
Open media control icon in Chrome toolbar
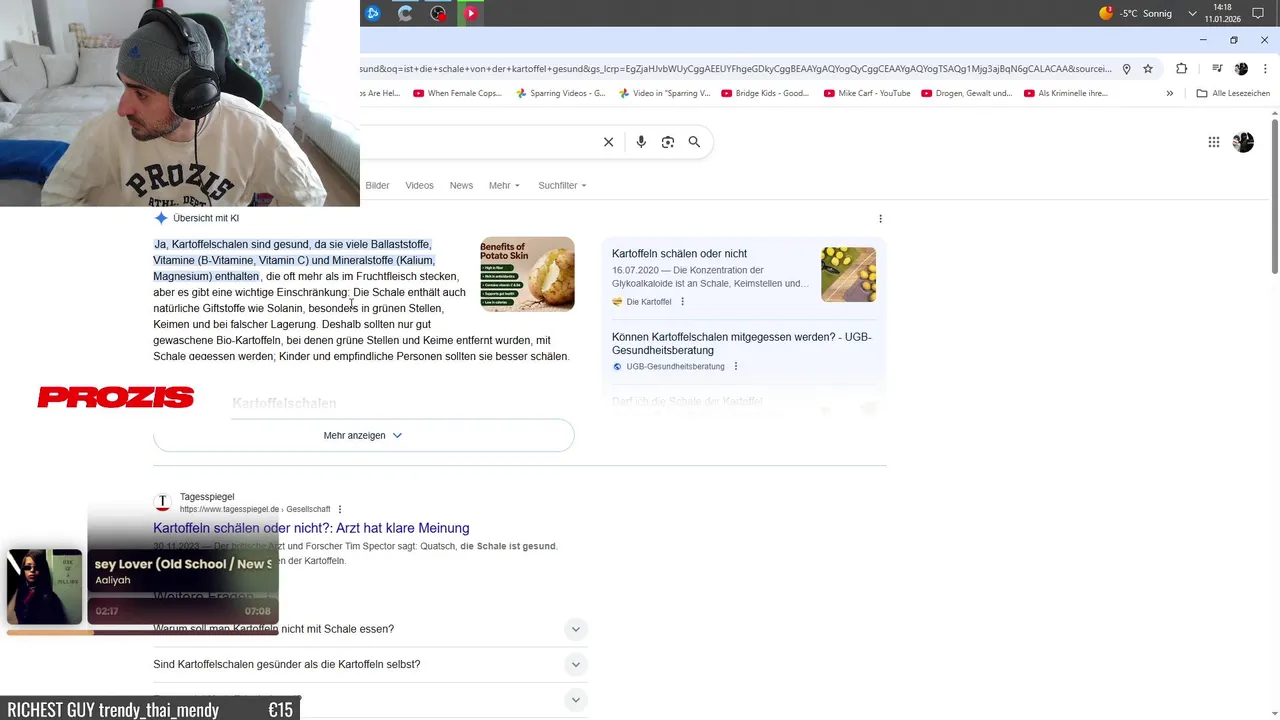[1216, 69]
